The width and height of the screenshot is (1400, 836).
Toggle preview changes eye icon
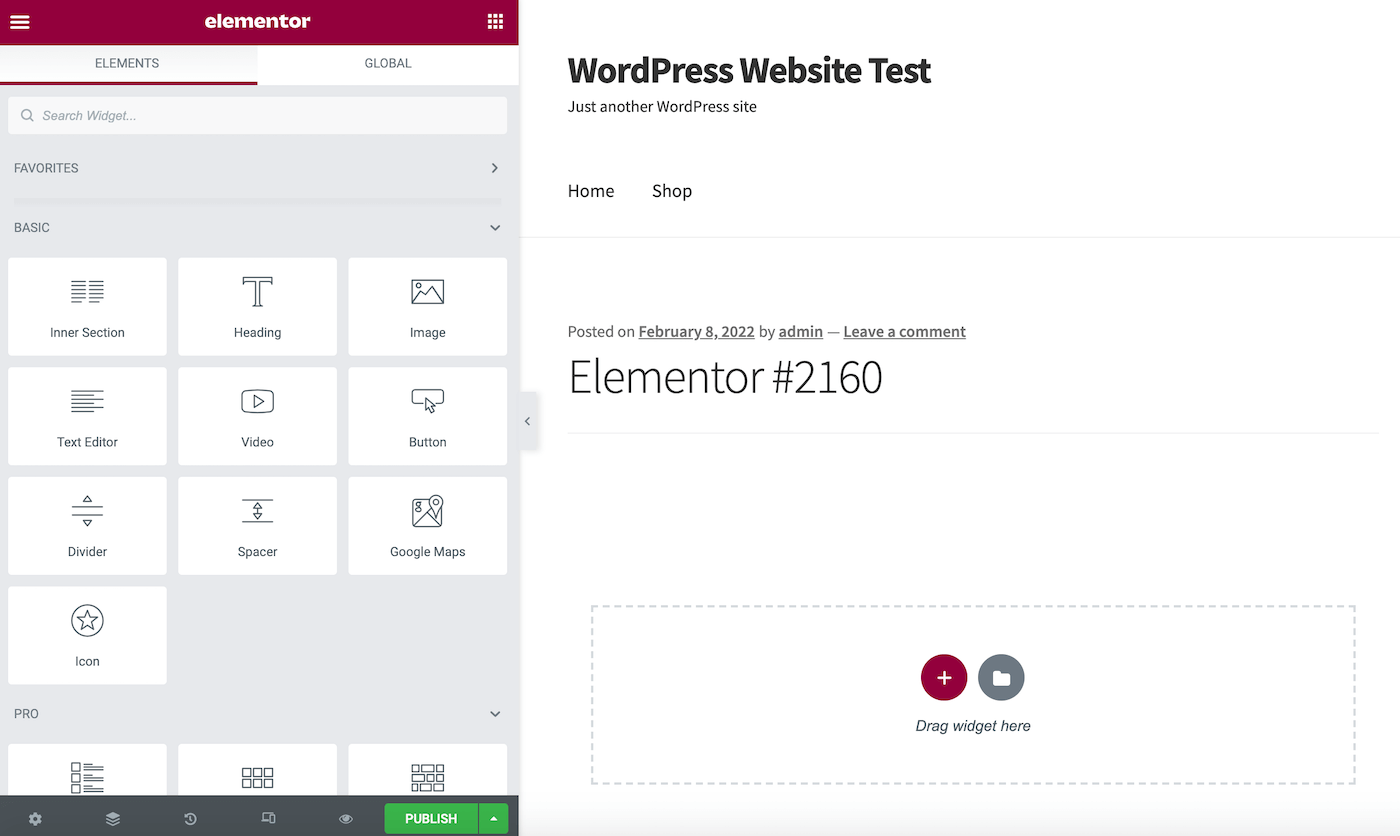346,818
